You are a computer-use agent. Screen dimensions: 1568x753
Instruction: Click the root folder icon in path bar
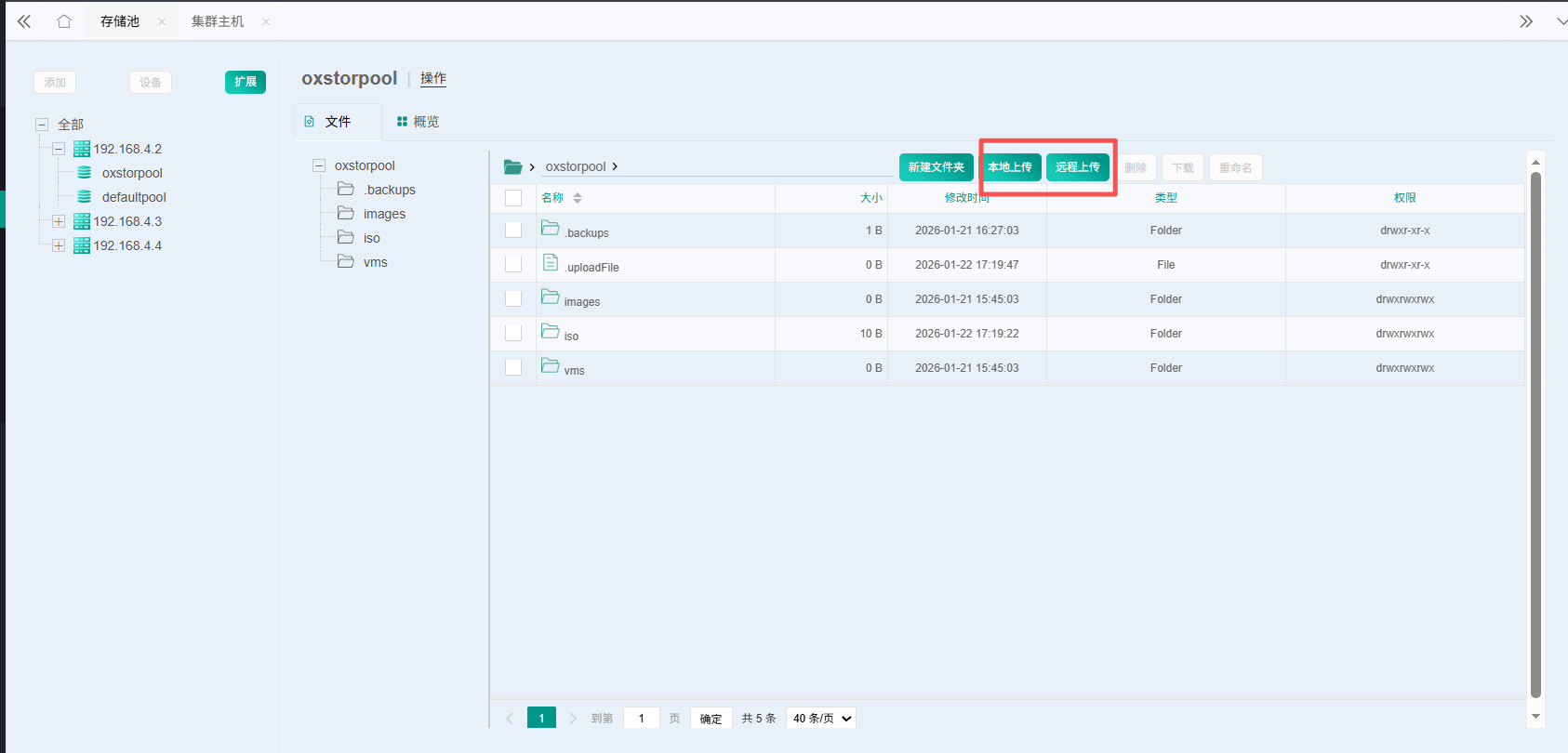pos(512,167)
